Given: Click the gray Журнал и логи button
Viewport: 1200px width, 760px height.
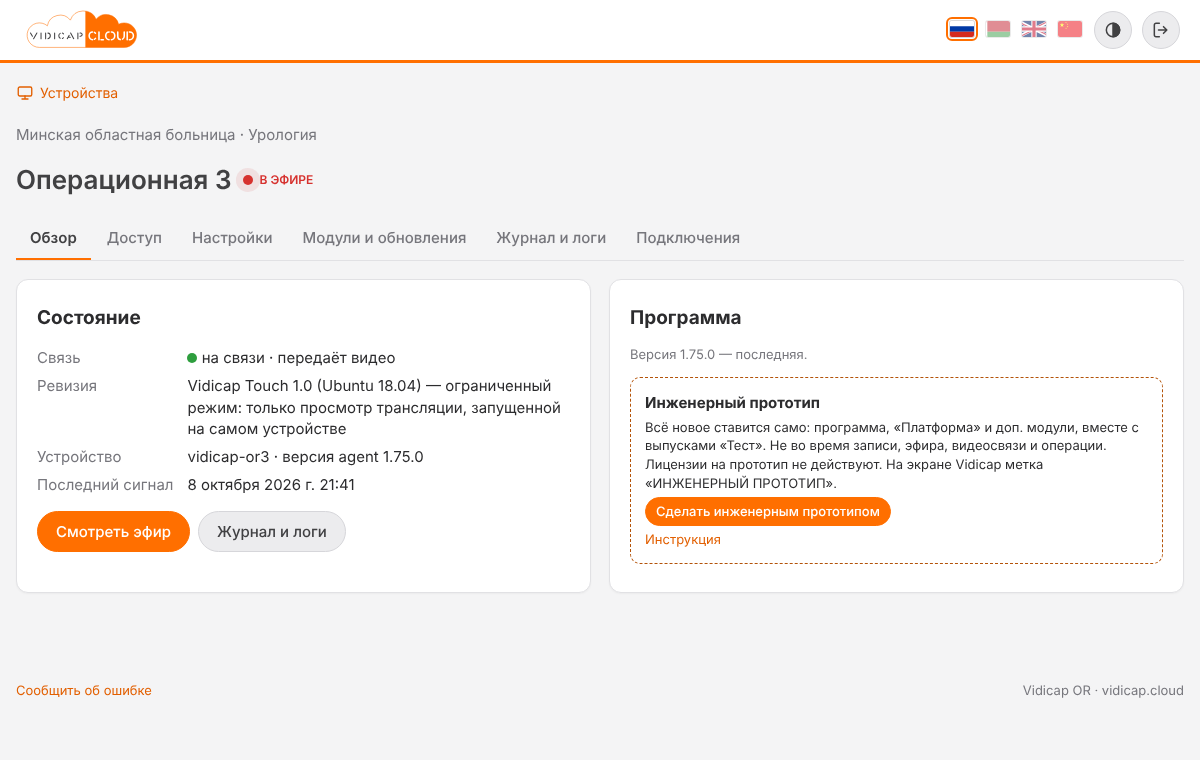Looking at the screenshot, I should coord(272,532).
